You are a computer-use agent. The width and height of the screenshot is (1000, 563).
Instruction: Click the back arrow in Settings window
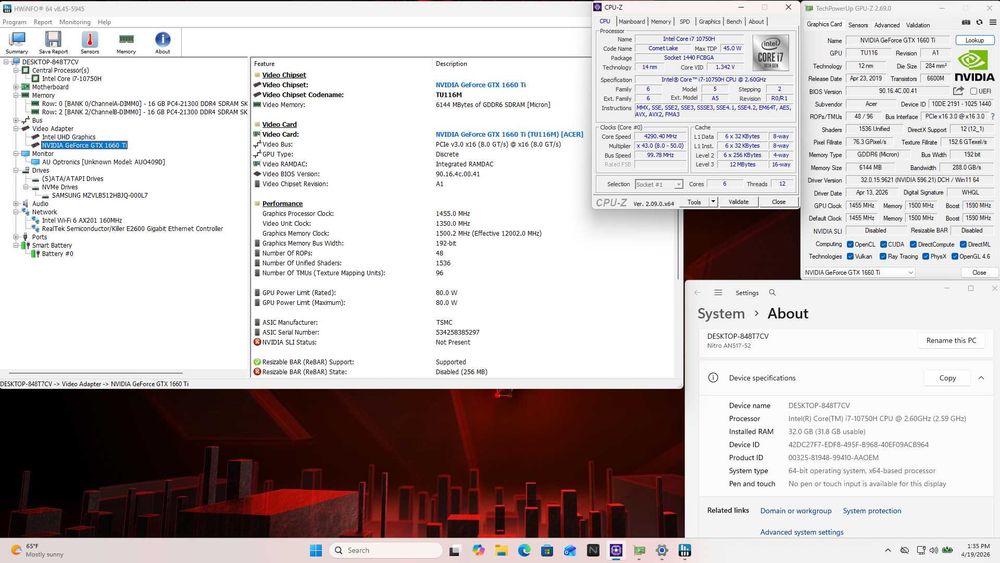[x=697, y=293]
